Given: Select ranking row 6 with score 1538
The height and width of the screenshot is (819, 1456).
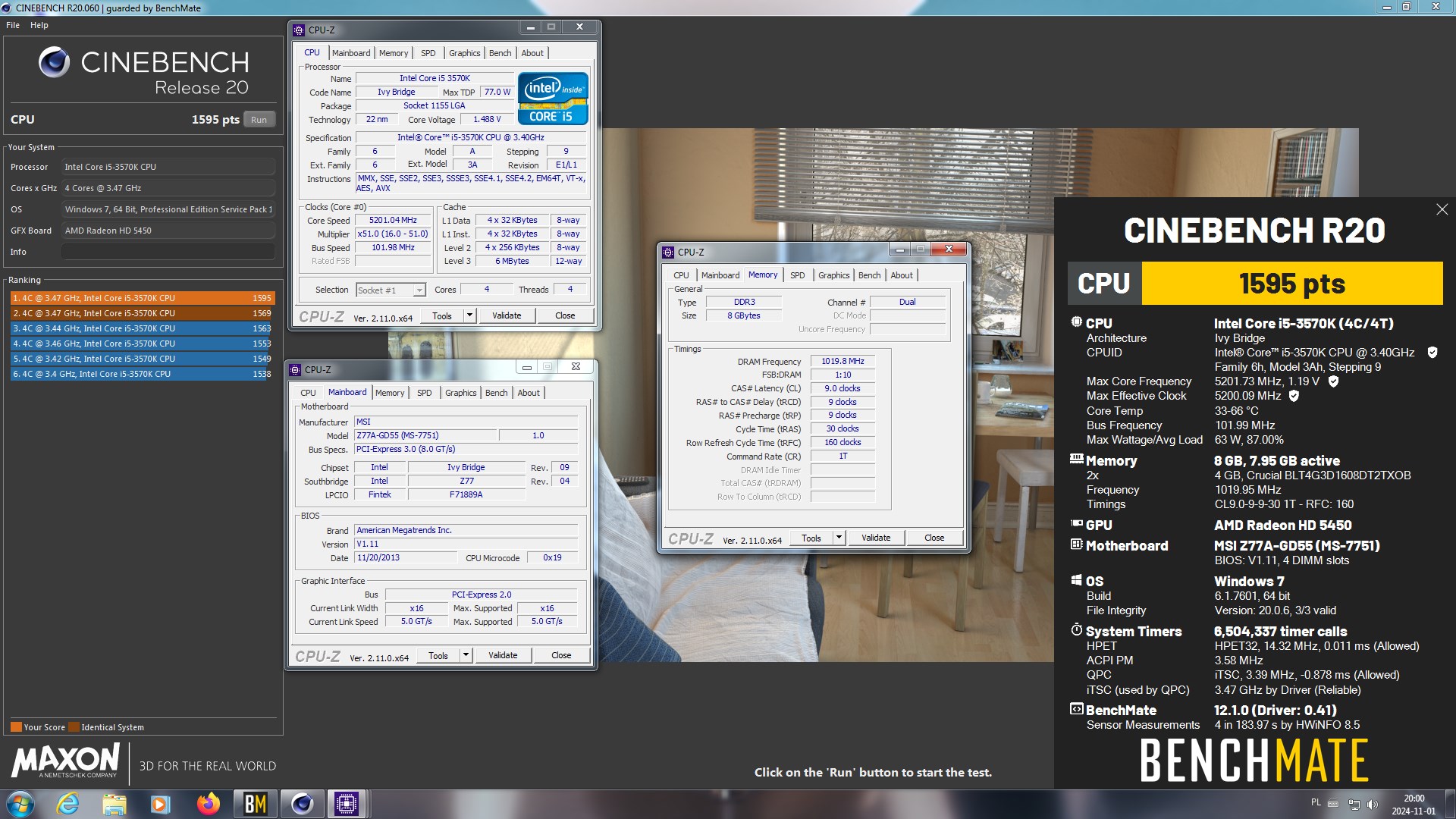Looking at the screenshot, I should tap(142, 374).
